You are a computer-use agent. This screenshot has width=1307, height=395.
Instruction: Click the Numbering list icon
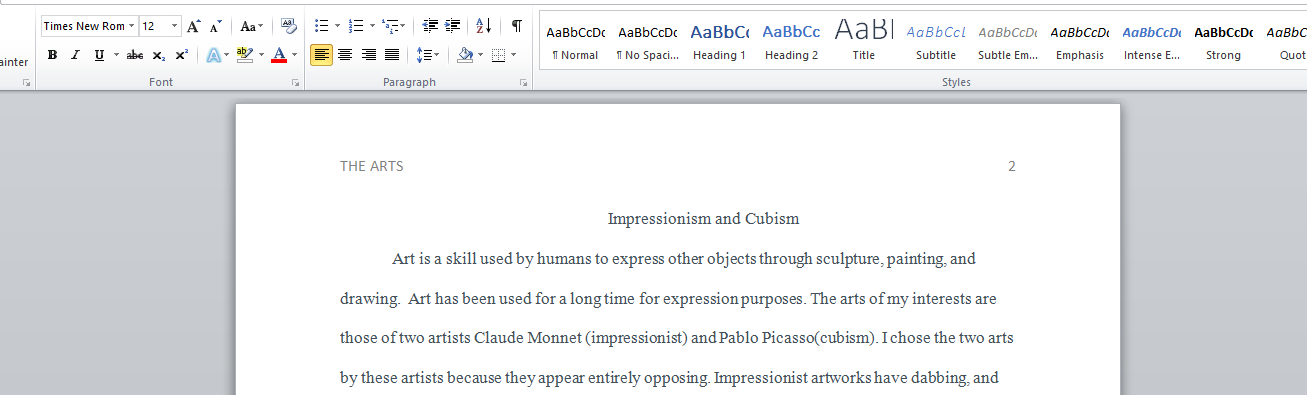point(356,26)
